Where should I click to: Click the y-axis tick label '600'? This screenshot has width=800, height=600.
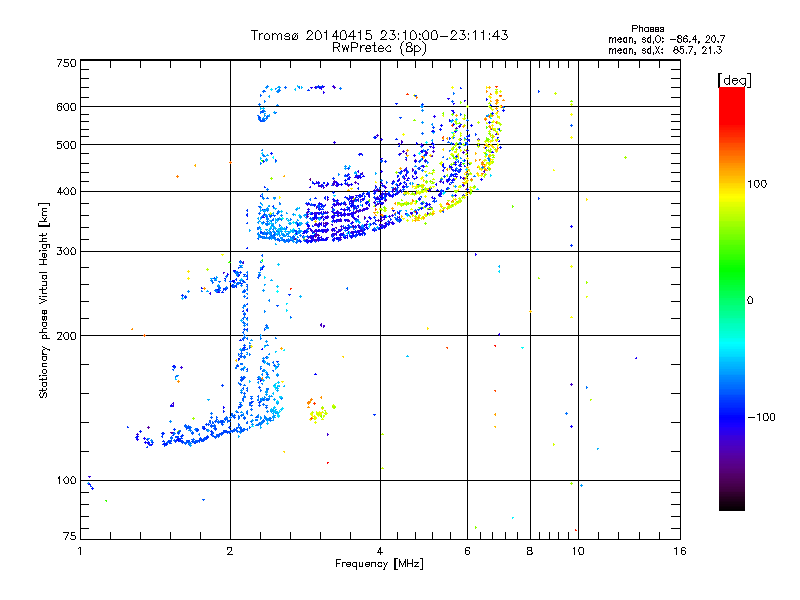67,107
